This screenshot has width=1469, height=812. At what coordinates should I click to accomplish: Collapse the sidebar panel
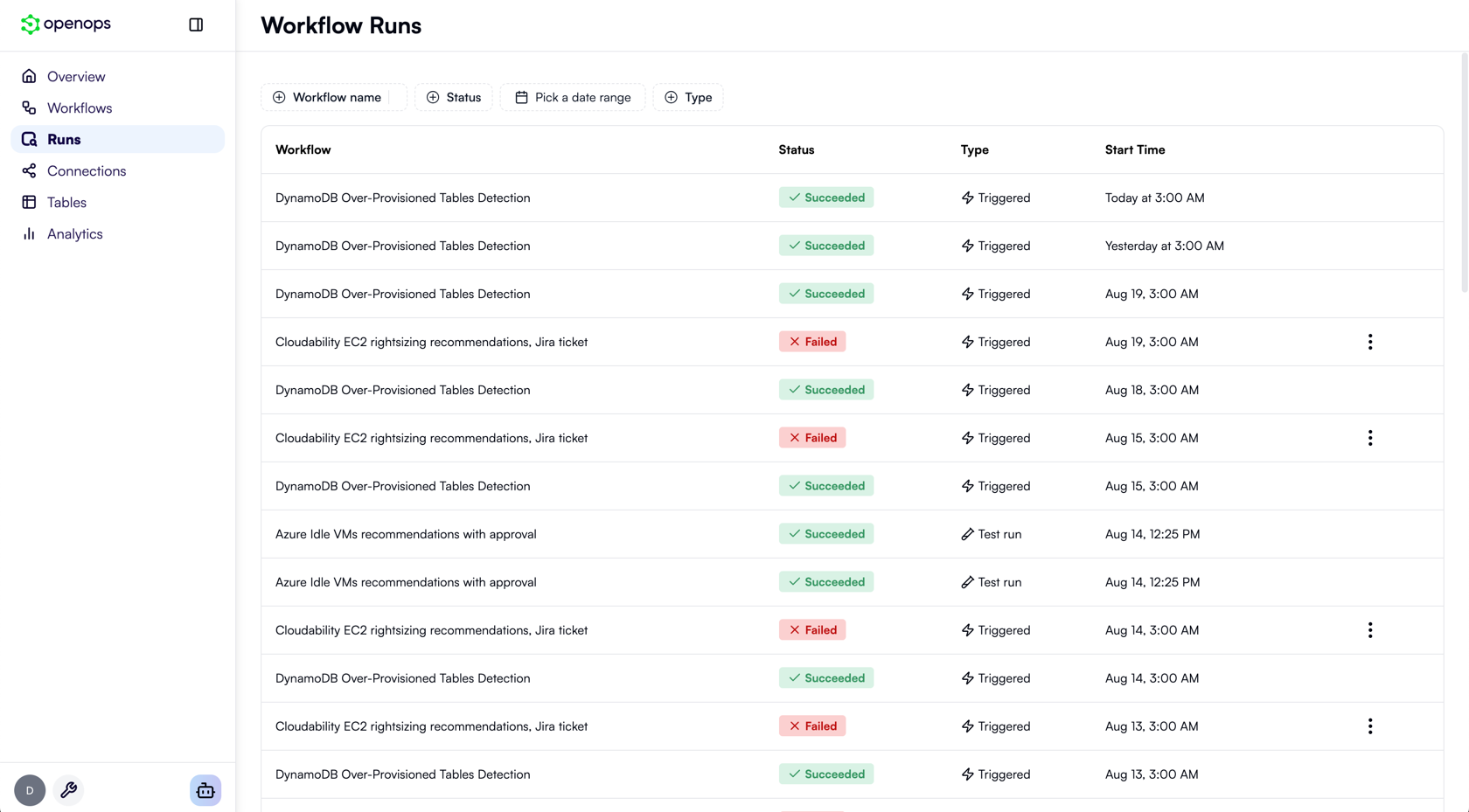[196, 24]
